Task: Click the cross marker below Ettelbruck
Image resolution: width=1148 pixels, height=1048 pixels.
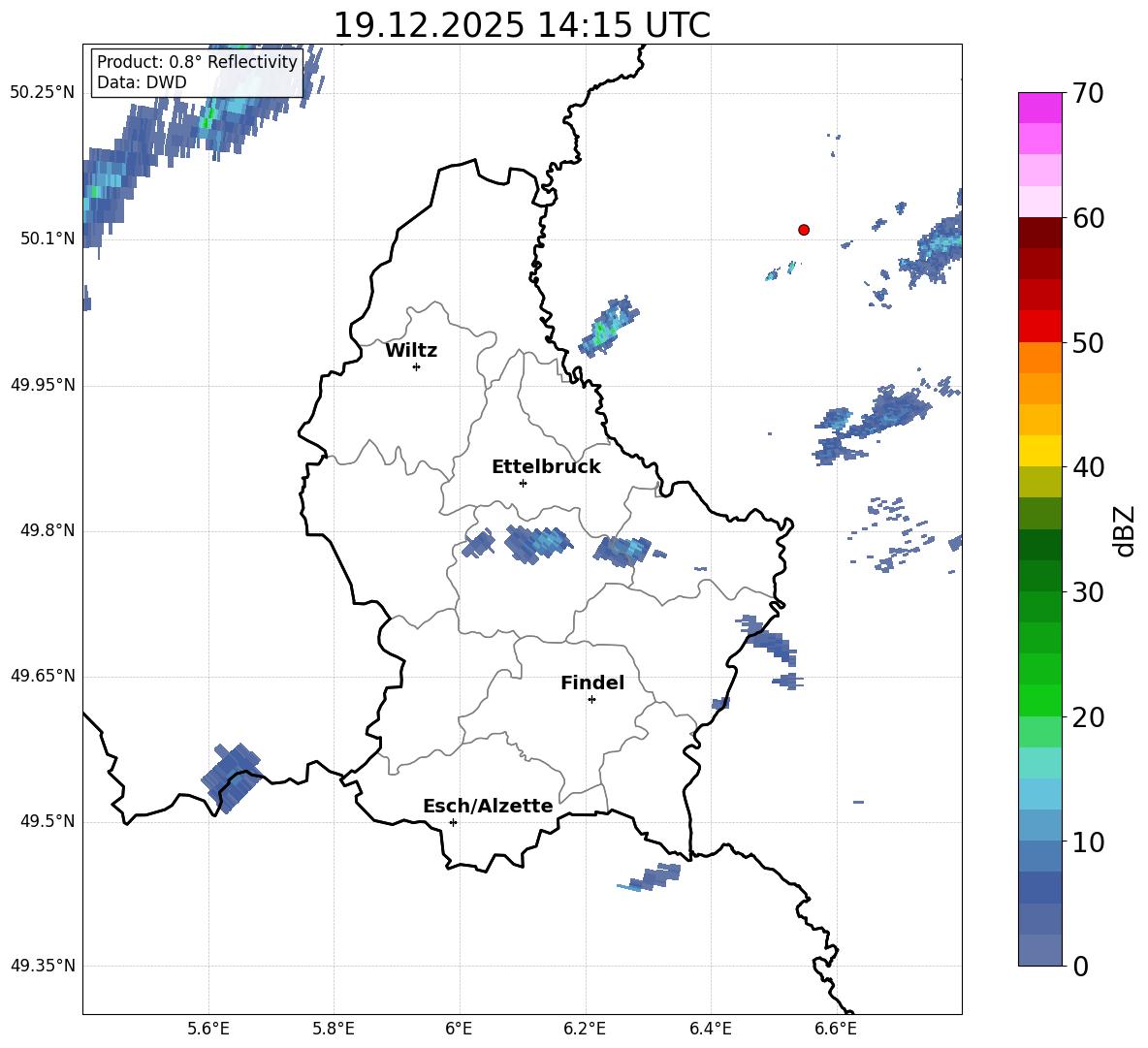Action: 523,483
